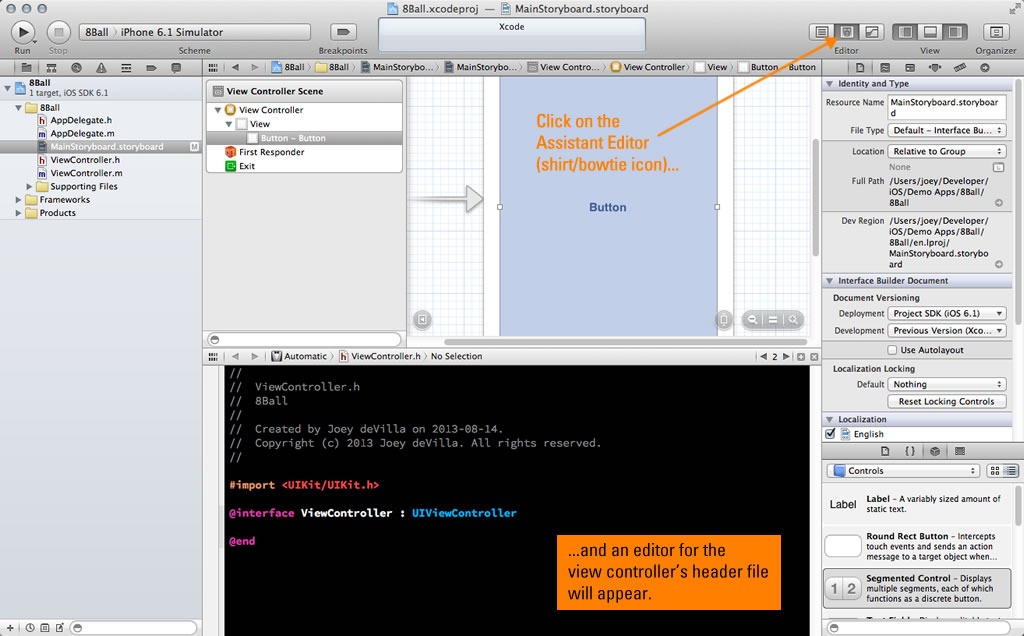1024x636 pixels.
Task: Collapse View Controller in the outline
Action: 217,110
